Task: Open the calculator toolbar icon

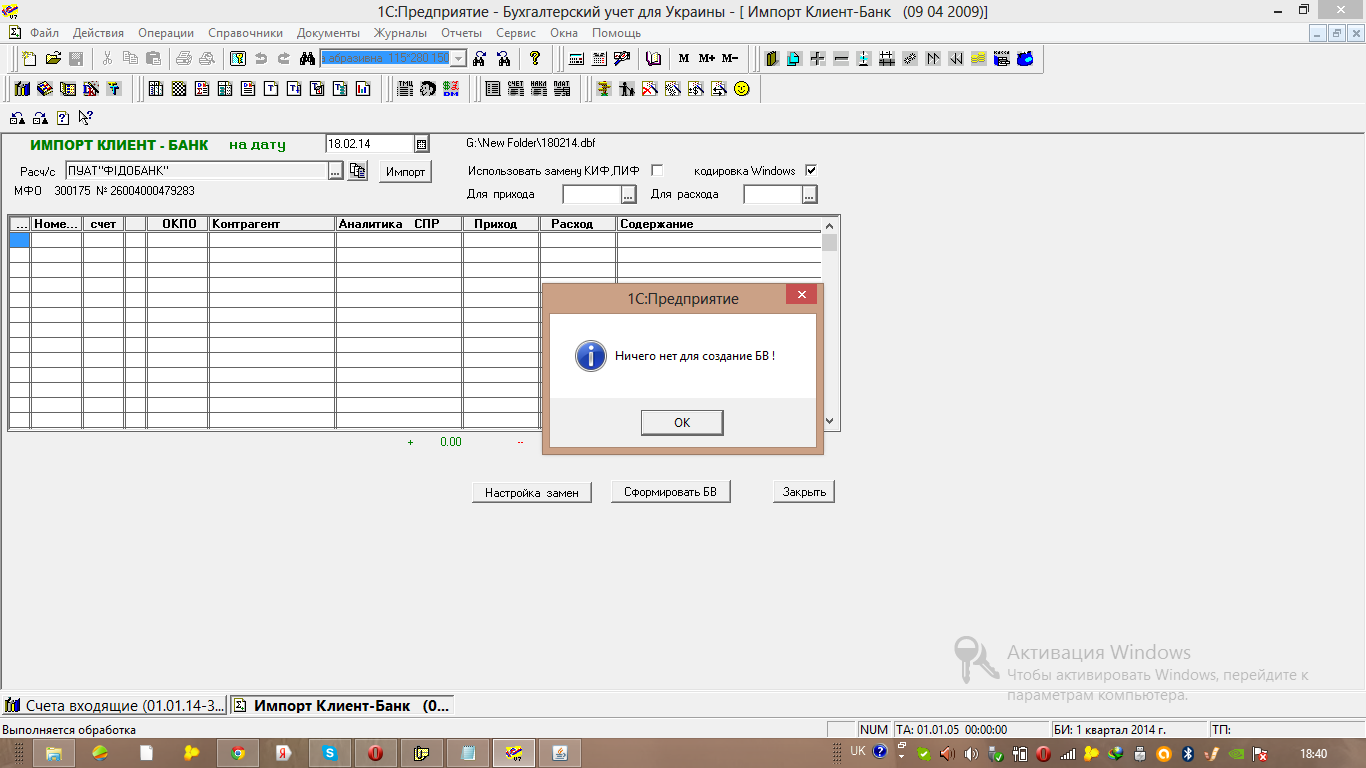Action: coord(577,58)
